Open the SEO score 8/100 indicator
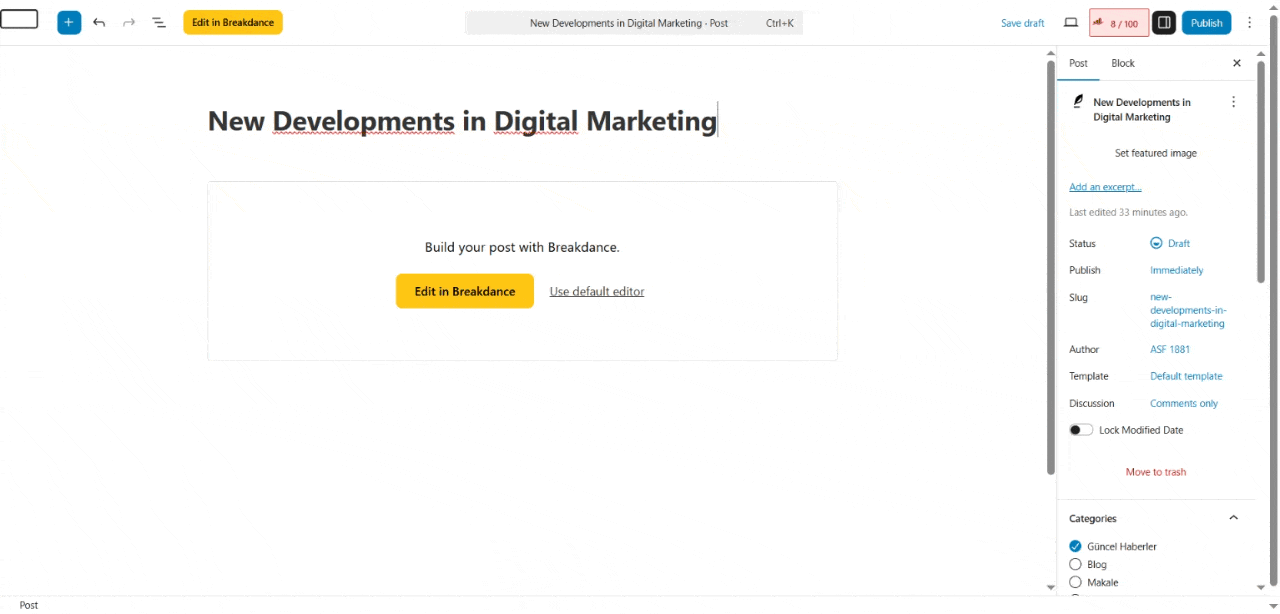Image resolution: width=1280 pixels, height=614 pixels. pos(1118,23)
